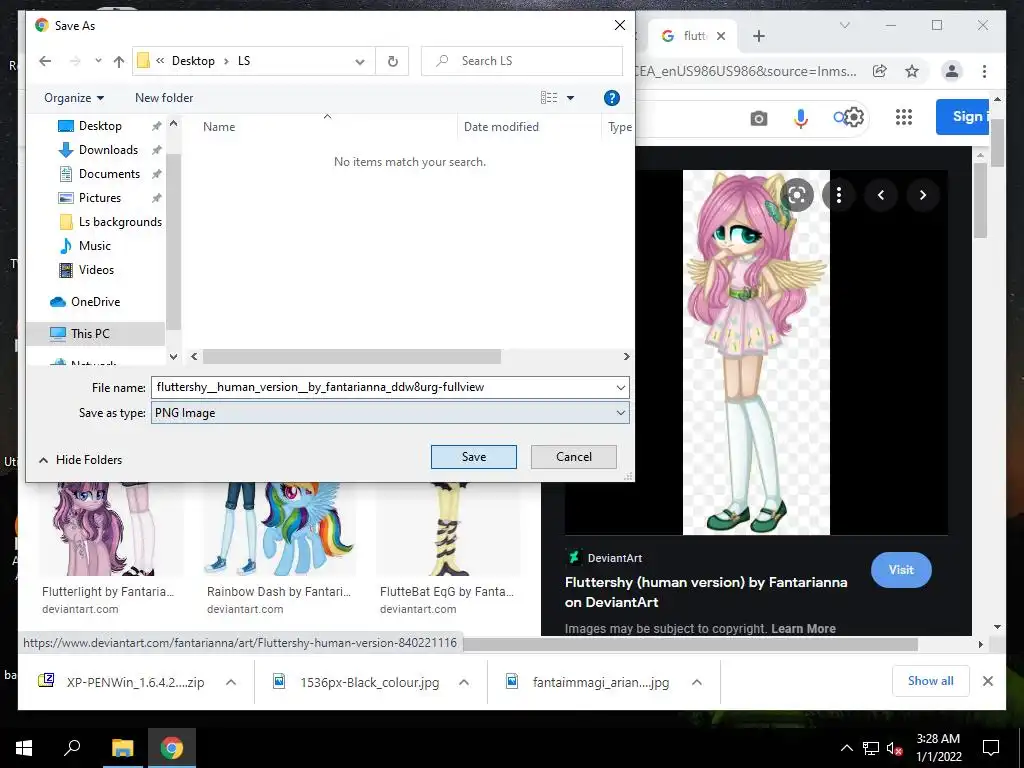Open Save As dialog help
Viewport: 1024px width, 768px height.
pyautogui.click(x=611, y=98)
